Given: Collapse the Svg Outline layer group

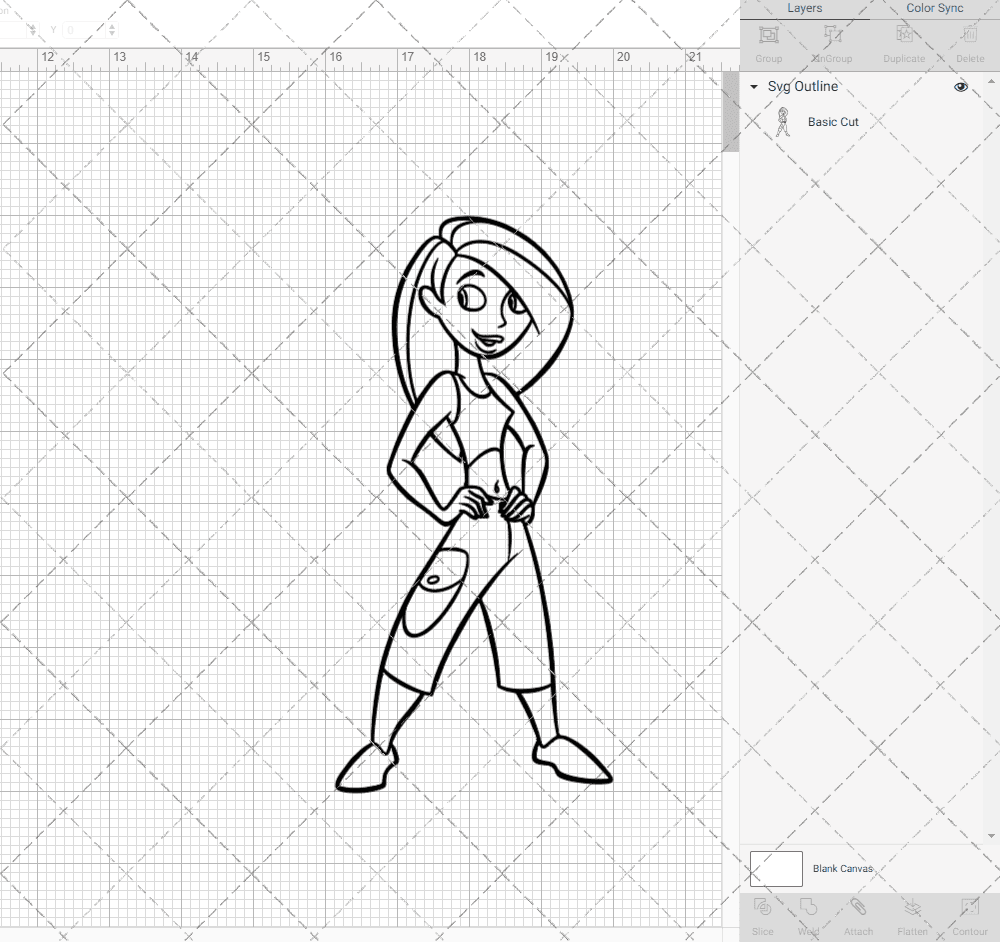Looking at the screenshot, I should [x=753, y=87].
